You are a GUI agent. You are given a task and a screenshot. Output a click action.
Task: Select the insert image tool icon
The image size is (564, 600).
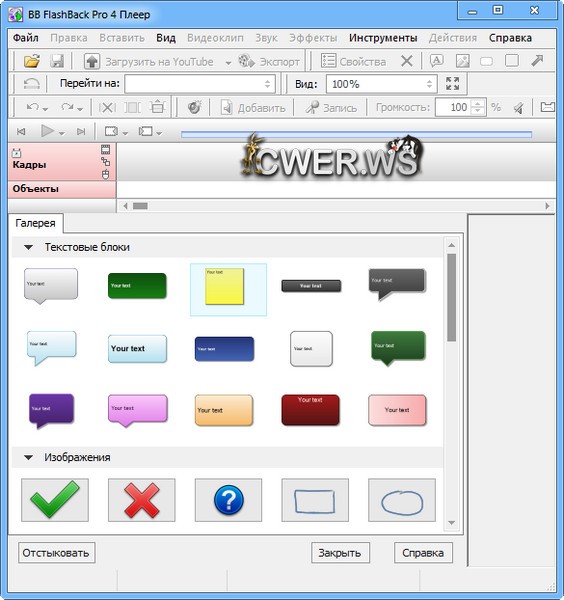click(462, 61)
